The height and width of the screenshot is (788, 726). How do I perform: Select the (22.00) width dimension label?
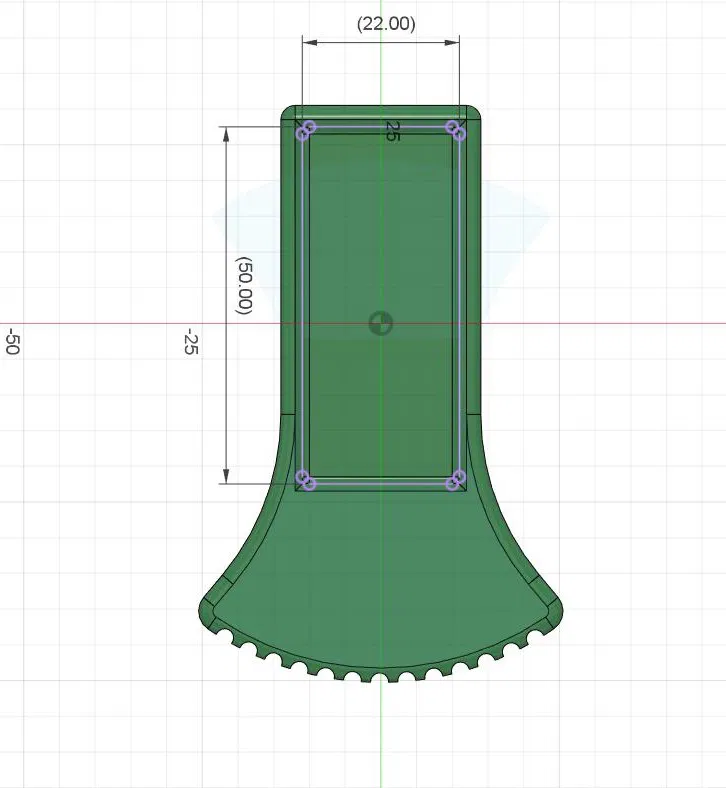[386, 24]
